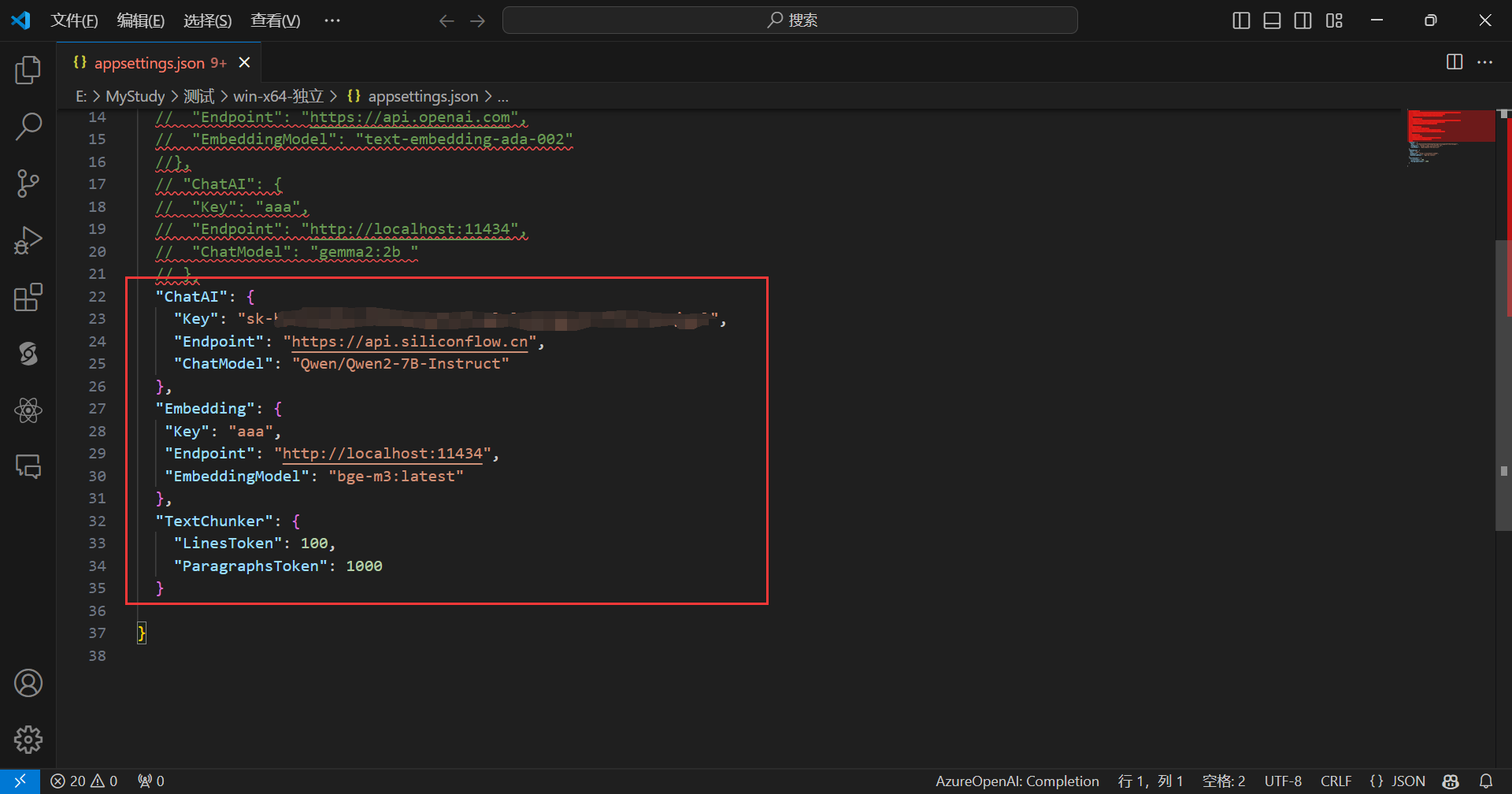Expand the hidden menu items ellipsis

point(332,20)
